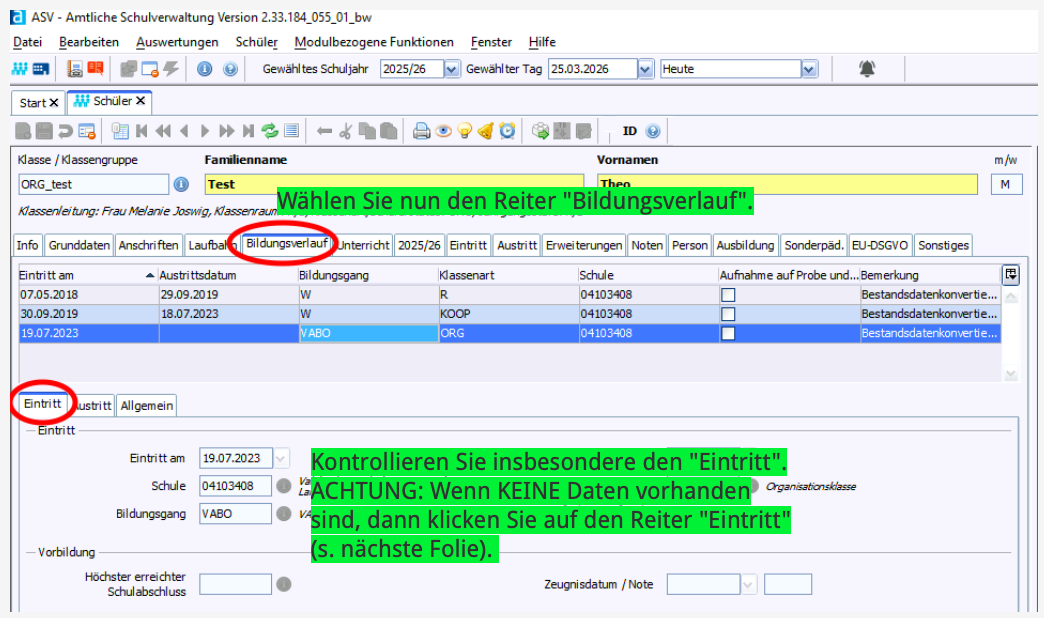1044x618 pixels.
Task: Expand the Gewählter Tag date dropdown
Action: (x=645, y=69)
